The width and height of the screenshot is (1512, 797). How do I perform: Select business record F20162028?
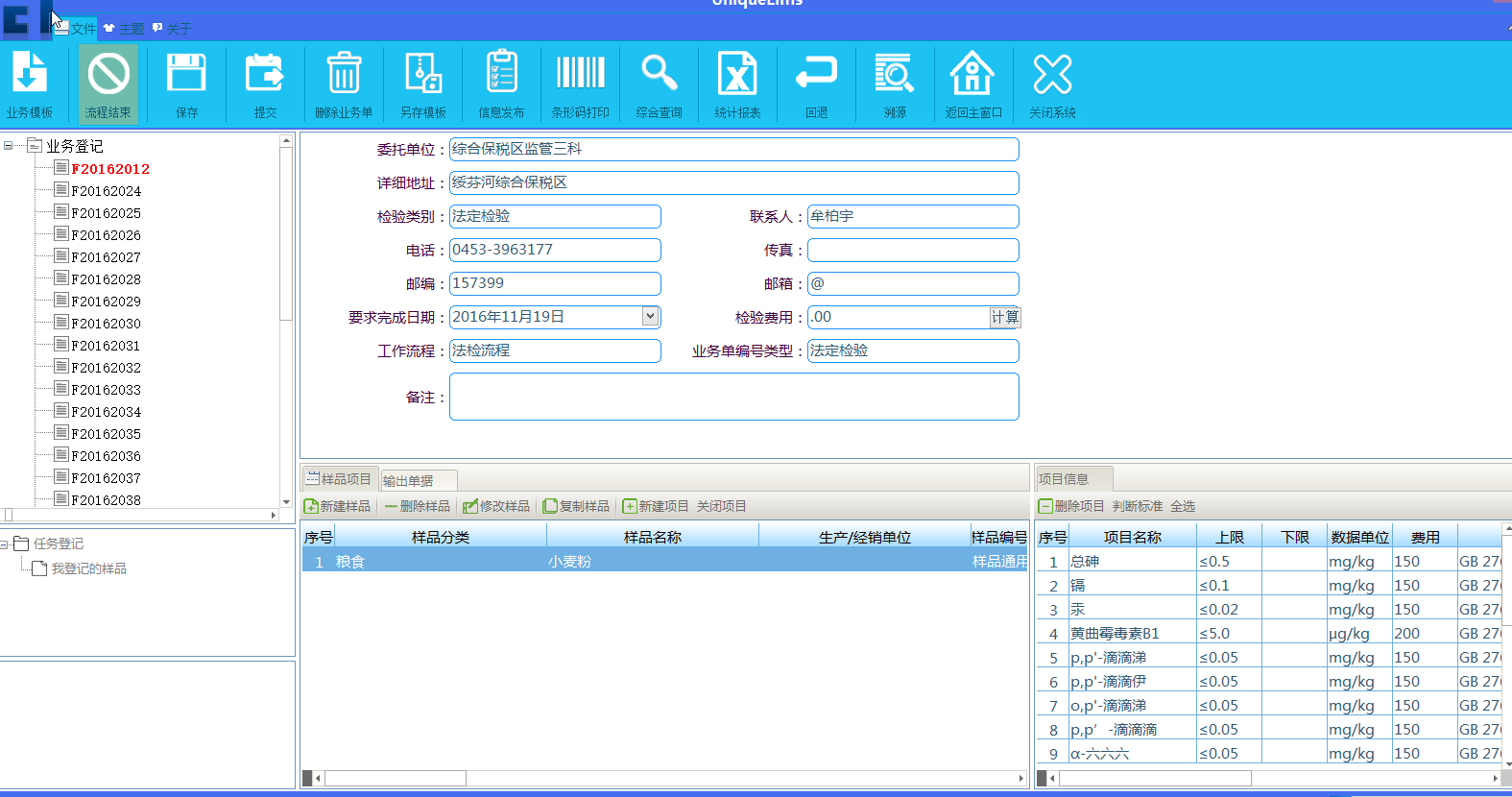click(x=106, y=279)
